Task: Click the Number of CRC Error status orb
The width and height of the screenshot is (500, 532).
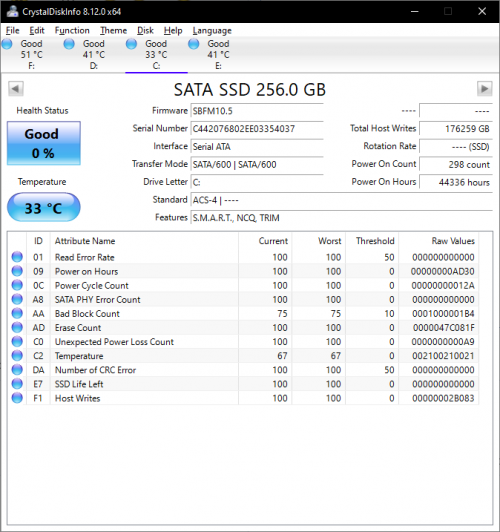Action: [x=17, y=369]
